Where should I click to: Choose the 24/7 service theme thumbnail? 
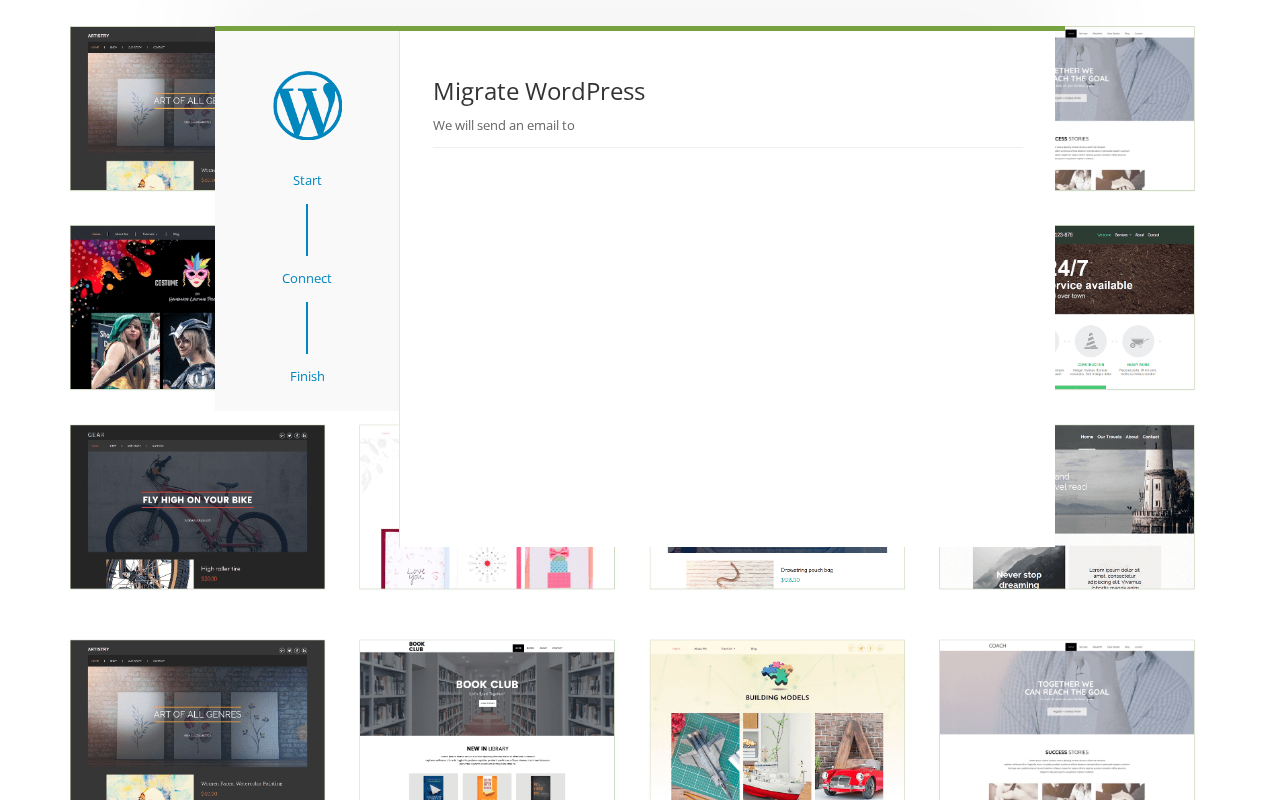pos(1125,307)
